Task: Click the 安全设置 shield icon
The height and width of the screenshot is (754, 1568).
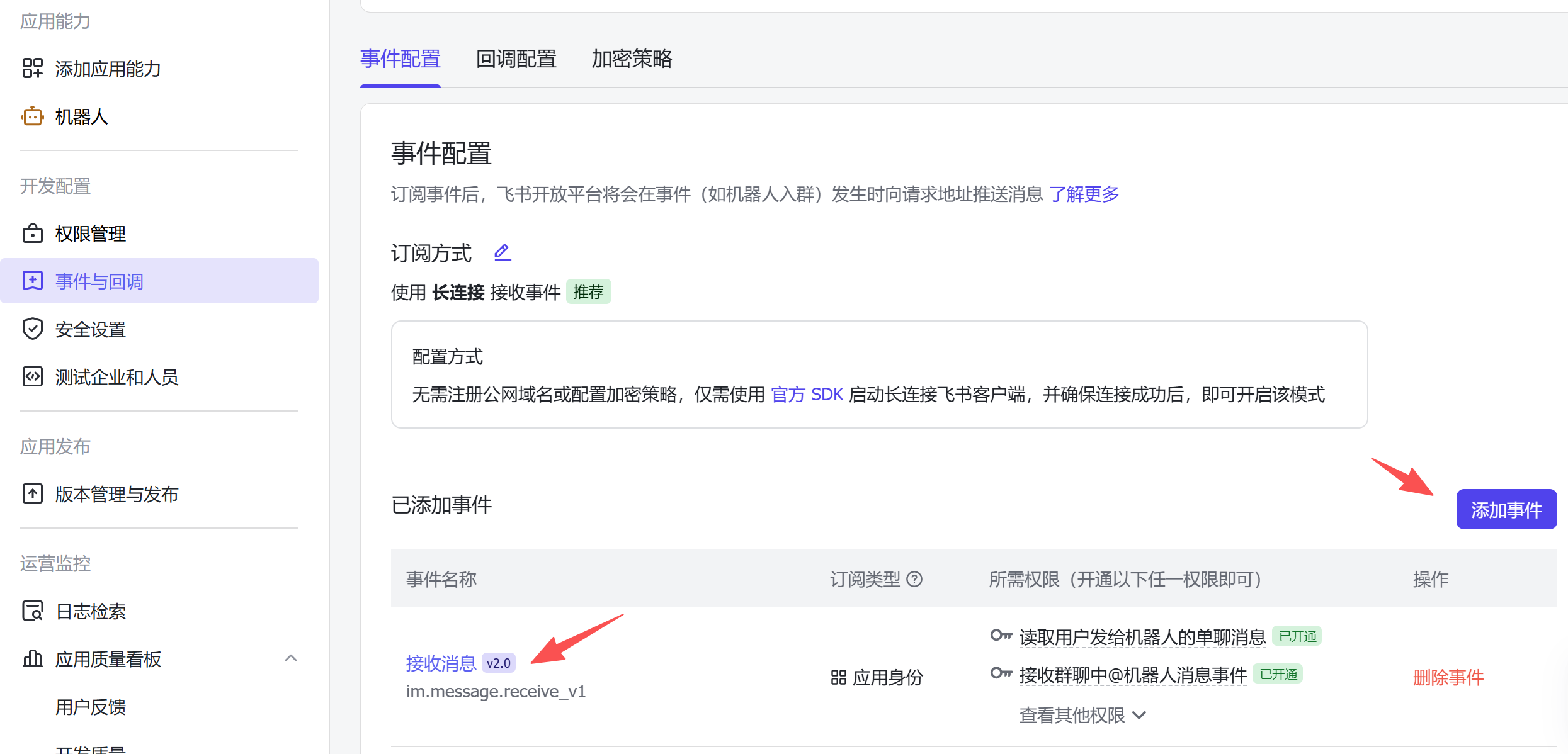Action: point(32,329)
